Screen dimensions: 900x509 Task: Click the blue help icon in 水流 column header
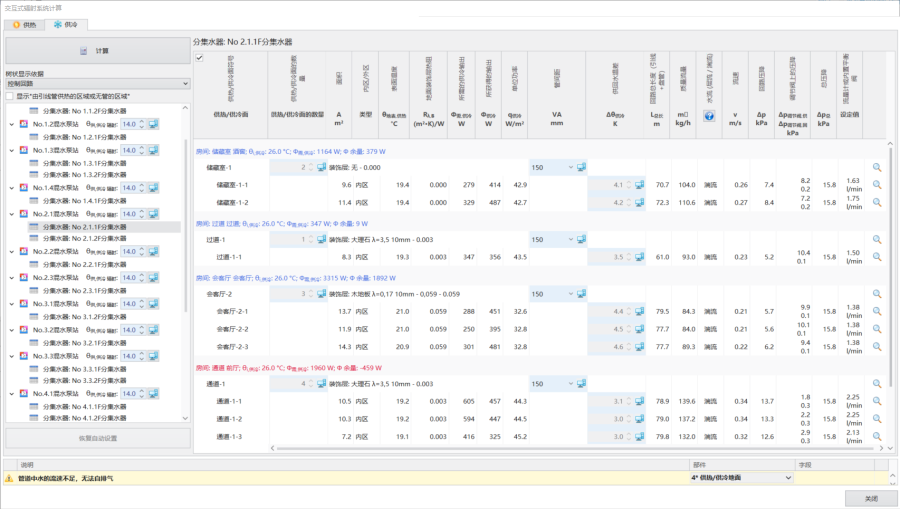[x=709, y=116]
